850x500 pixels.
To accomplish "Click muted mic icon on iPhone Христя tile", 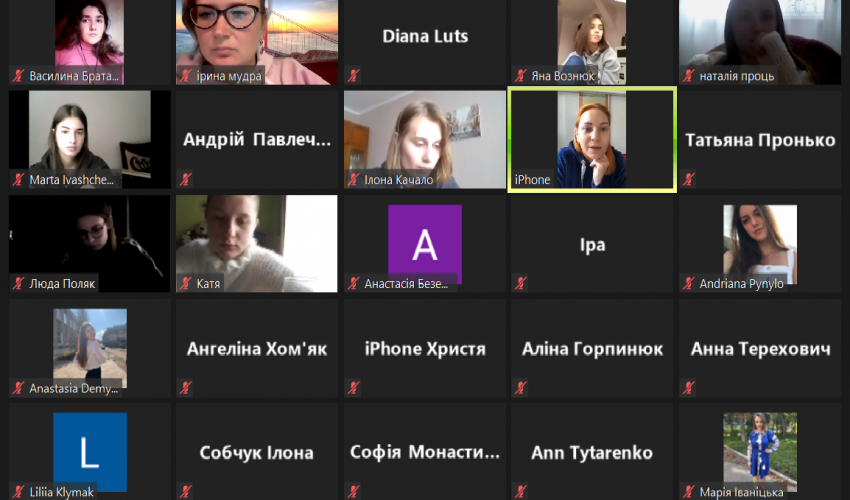I will pyautogui.click(x=353, y=388).
